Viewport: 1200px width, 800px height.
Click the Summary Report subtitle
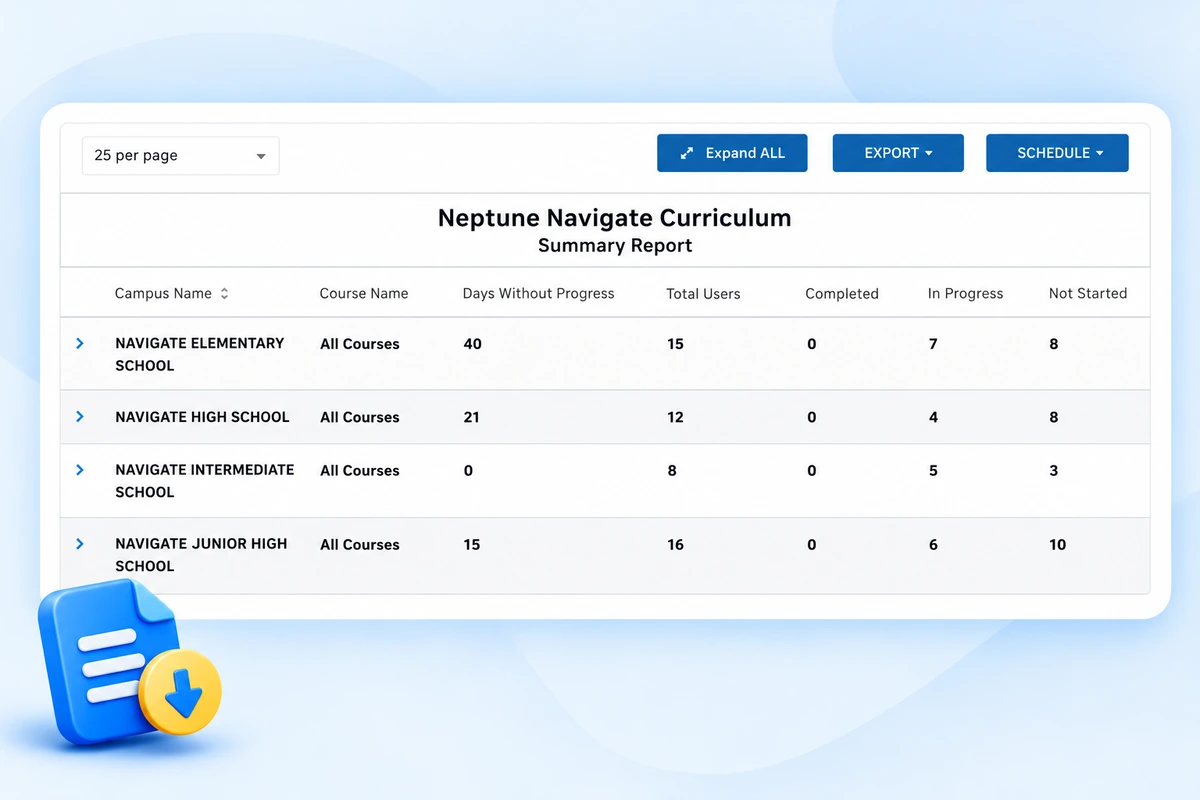(x=614, y=246)
